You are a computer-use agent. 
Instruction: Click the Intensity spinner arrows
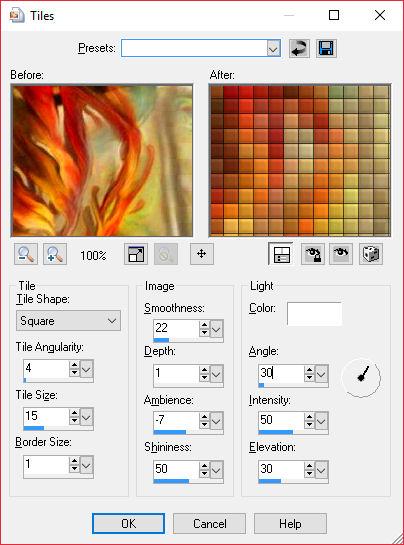(309, 421)
